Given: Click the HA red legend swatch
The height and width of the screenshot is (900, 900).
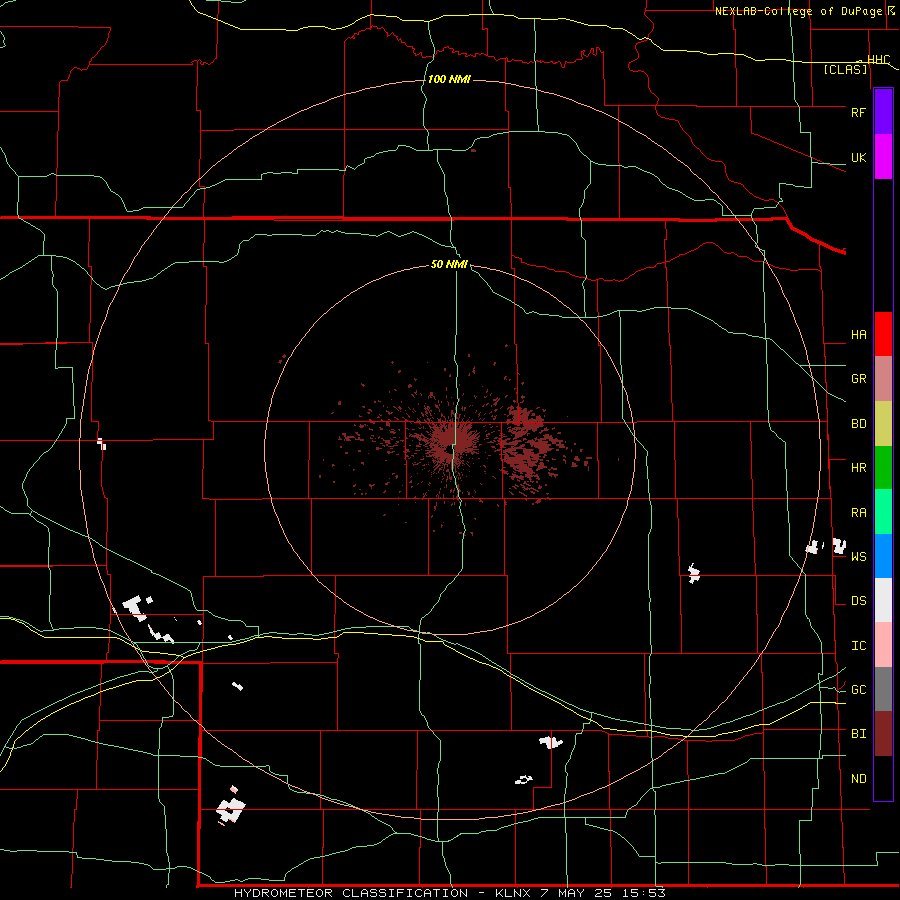Looking at the screenshot, I should tap(883, 334).
